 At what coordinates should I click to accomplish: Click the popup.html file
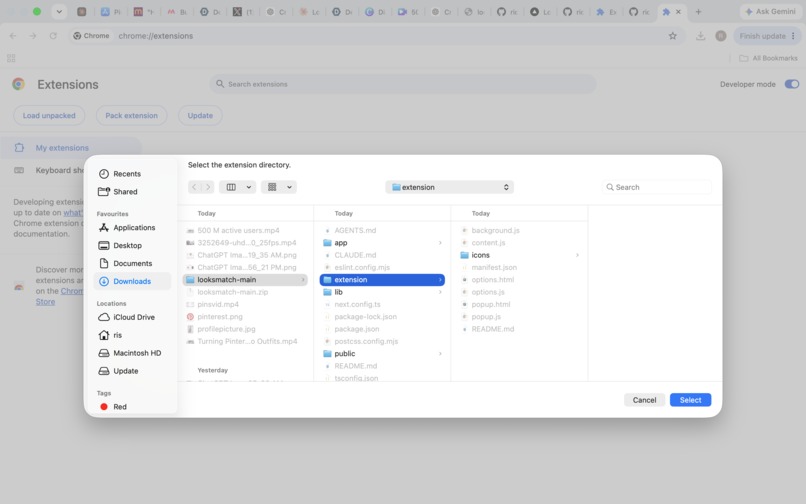[x=490, y=304]
